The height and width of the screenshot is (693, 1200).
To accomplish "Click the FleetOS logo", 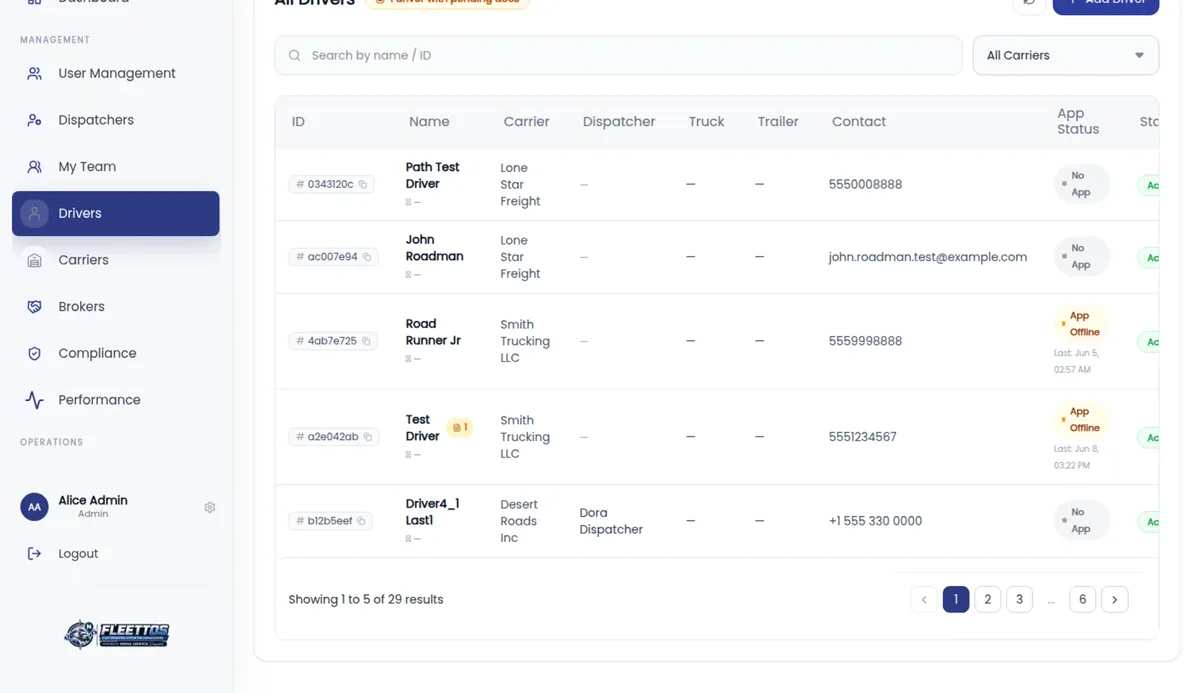I will [117, 634].
